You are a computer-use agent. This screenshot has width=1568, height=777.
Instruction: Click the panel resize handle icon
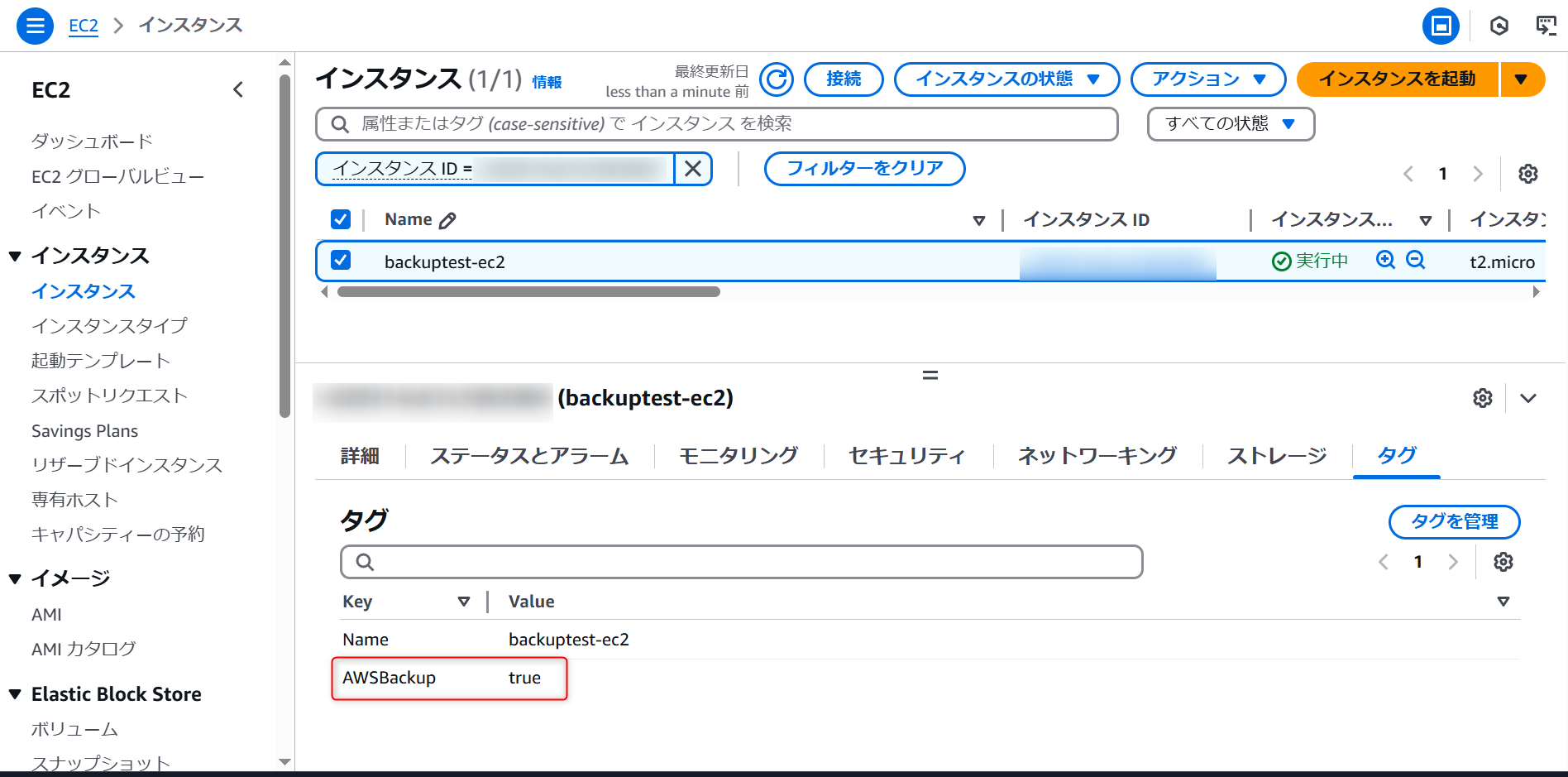coord(930,376)
